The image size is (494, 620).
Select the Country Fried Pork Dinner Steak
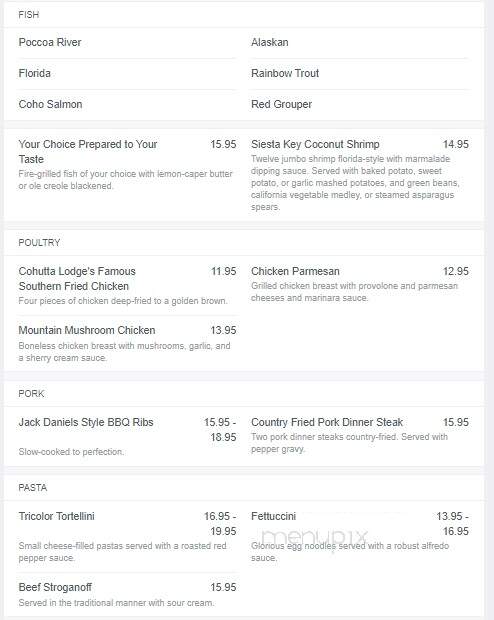point(327,422)
